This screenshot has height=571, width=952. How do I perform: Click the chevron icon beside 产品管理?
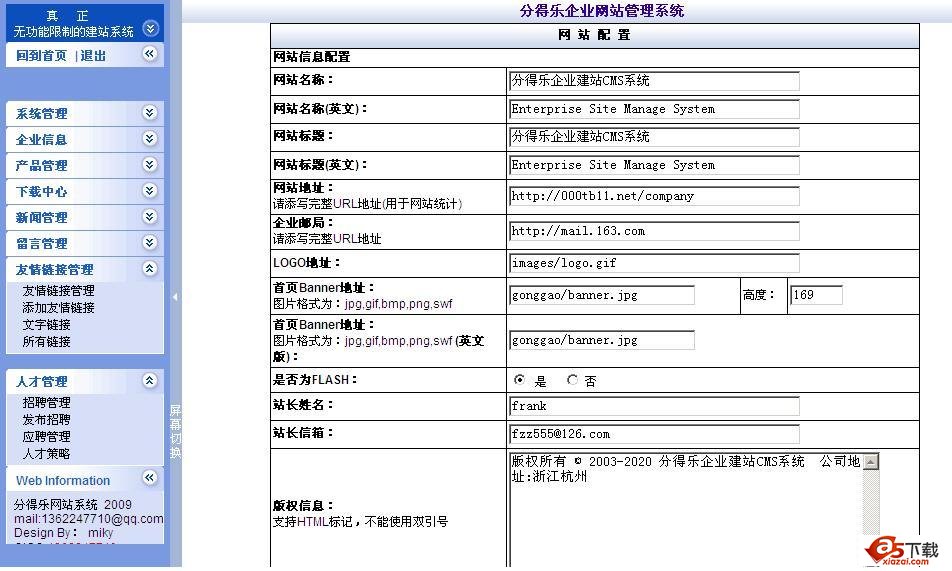[150, 165]
